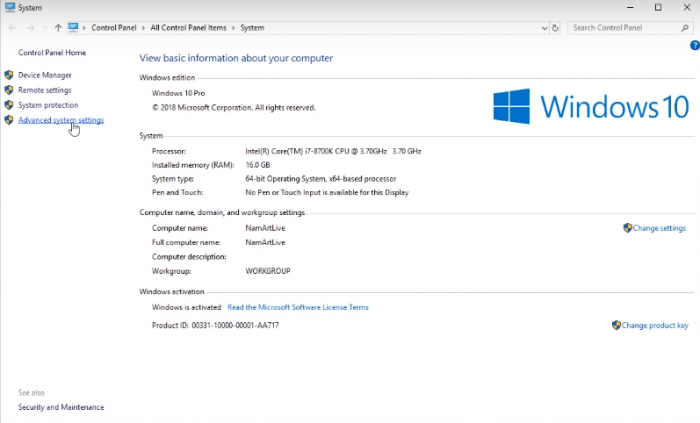The height and width of the screenshot is (423, 700).
Task: Go to Control Panel breadcrumb
Action: [114, 28]
